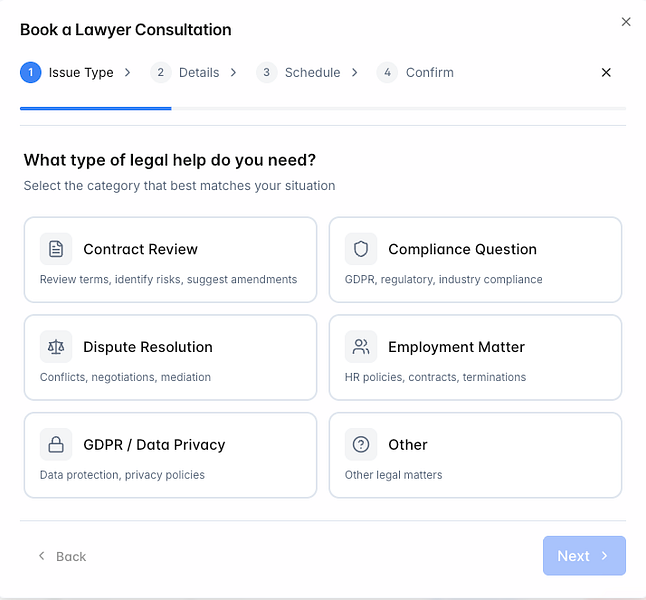Click the step 4 Confirm number badge
This screenshot has width=646, height=600.
[x=387, y=72]
